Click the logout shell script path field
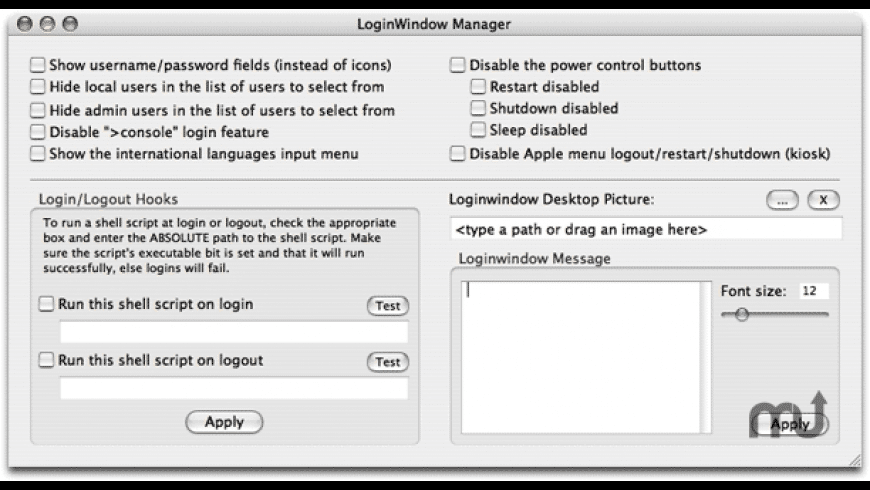 coord(234,388)
